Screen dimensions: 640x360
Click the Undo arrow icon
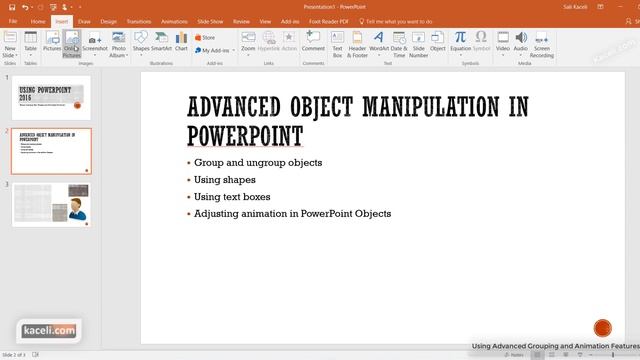(25, 7)
